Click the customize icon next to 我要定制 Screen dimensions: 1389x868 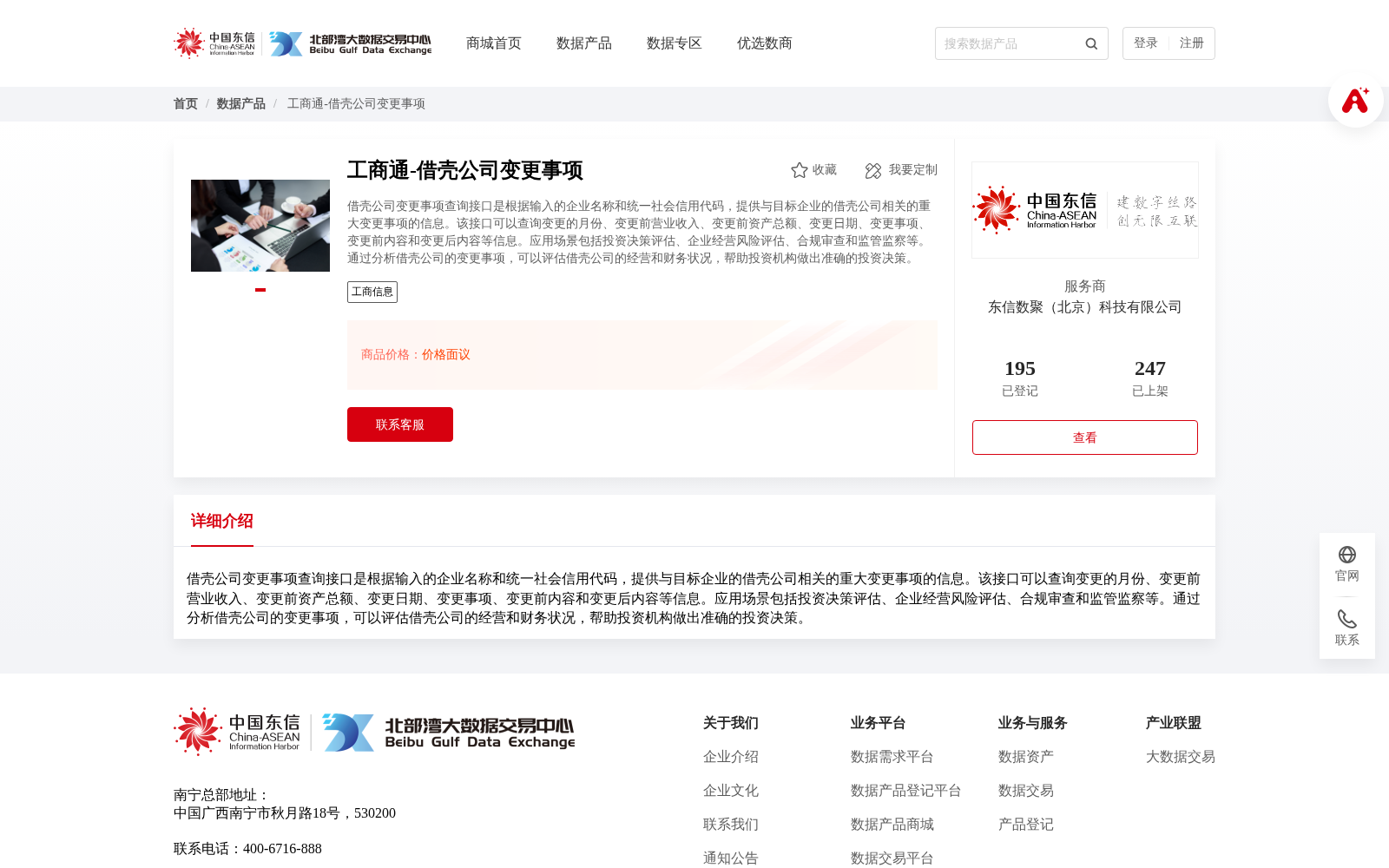pos(873,170)
